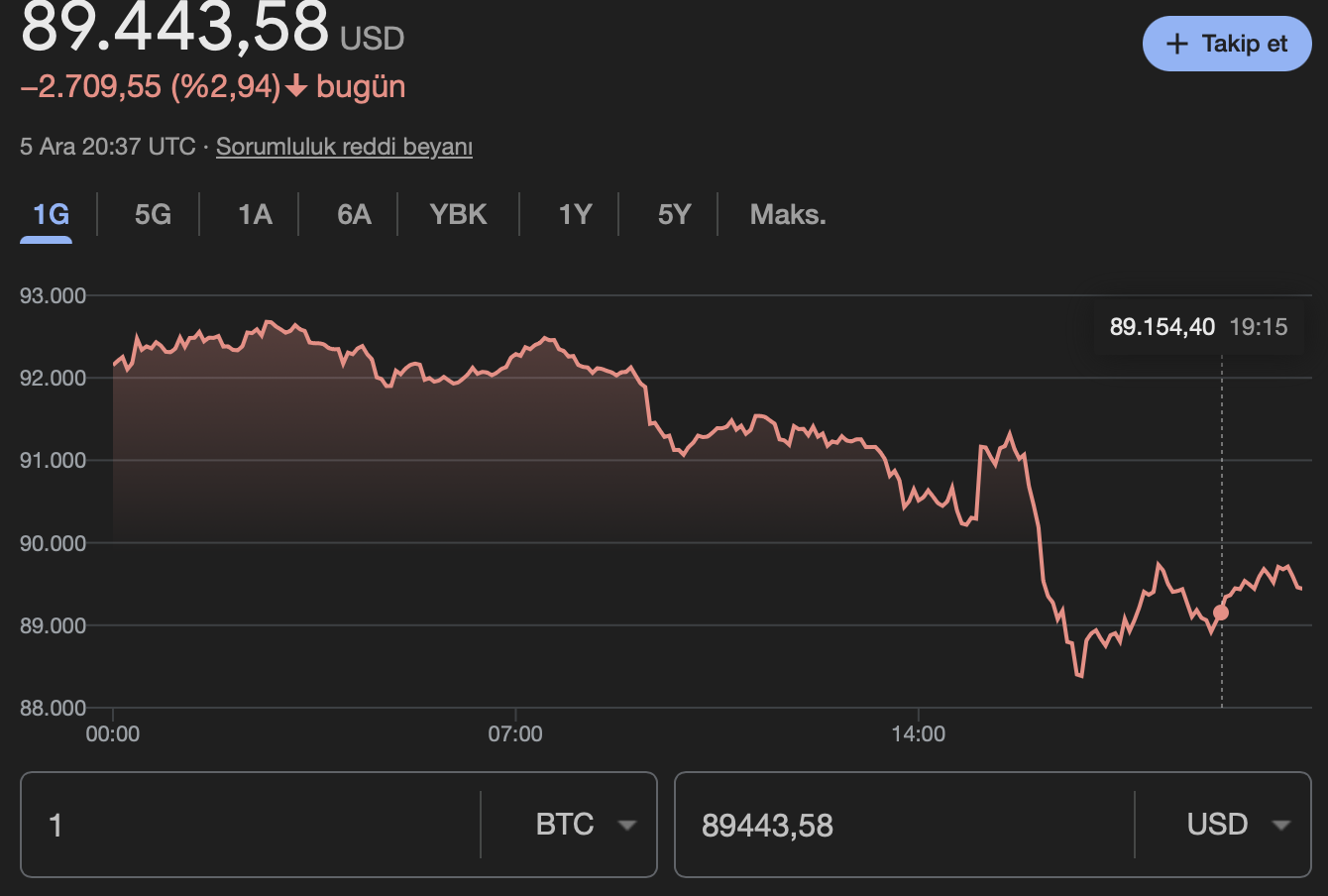
Task: Select the 5G time range tab
Action: pyautogui.click(x=153, y=213)
